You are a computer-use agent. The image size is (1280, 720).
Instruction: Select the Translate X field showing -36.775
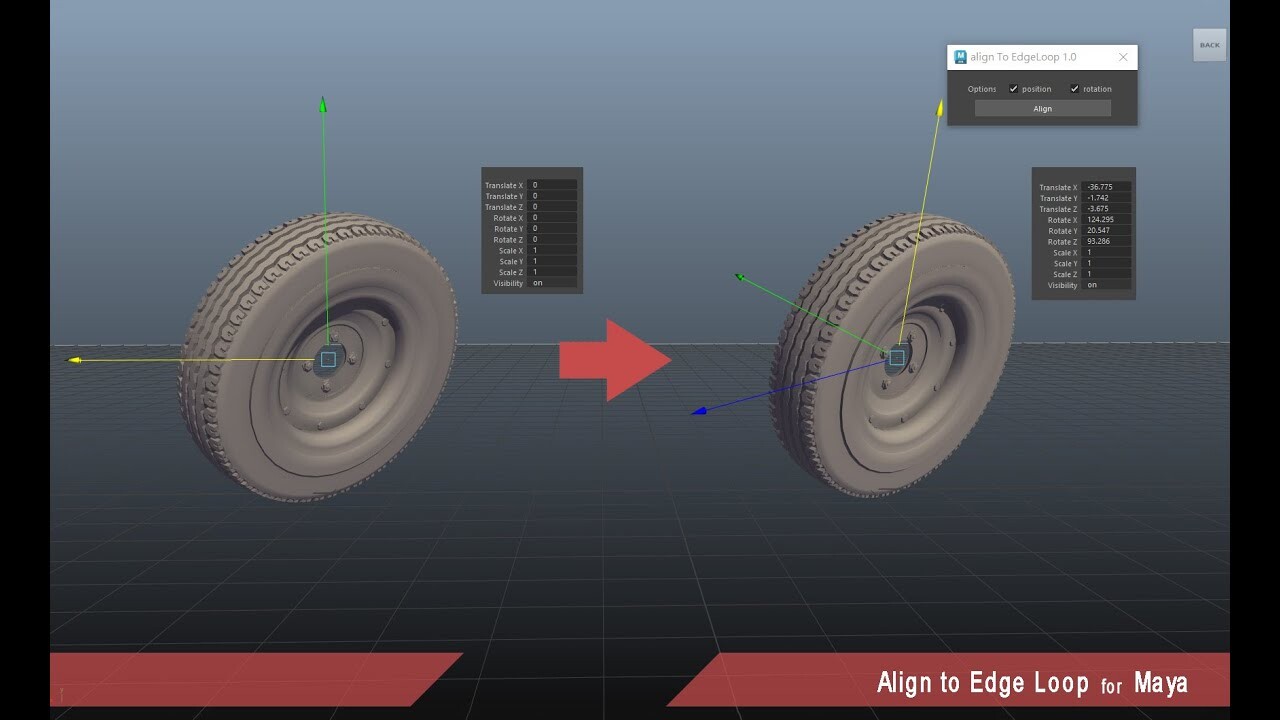1106,187
